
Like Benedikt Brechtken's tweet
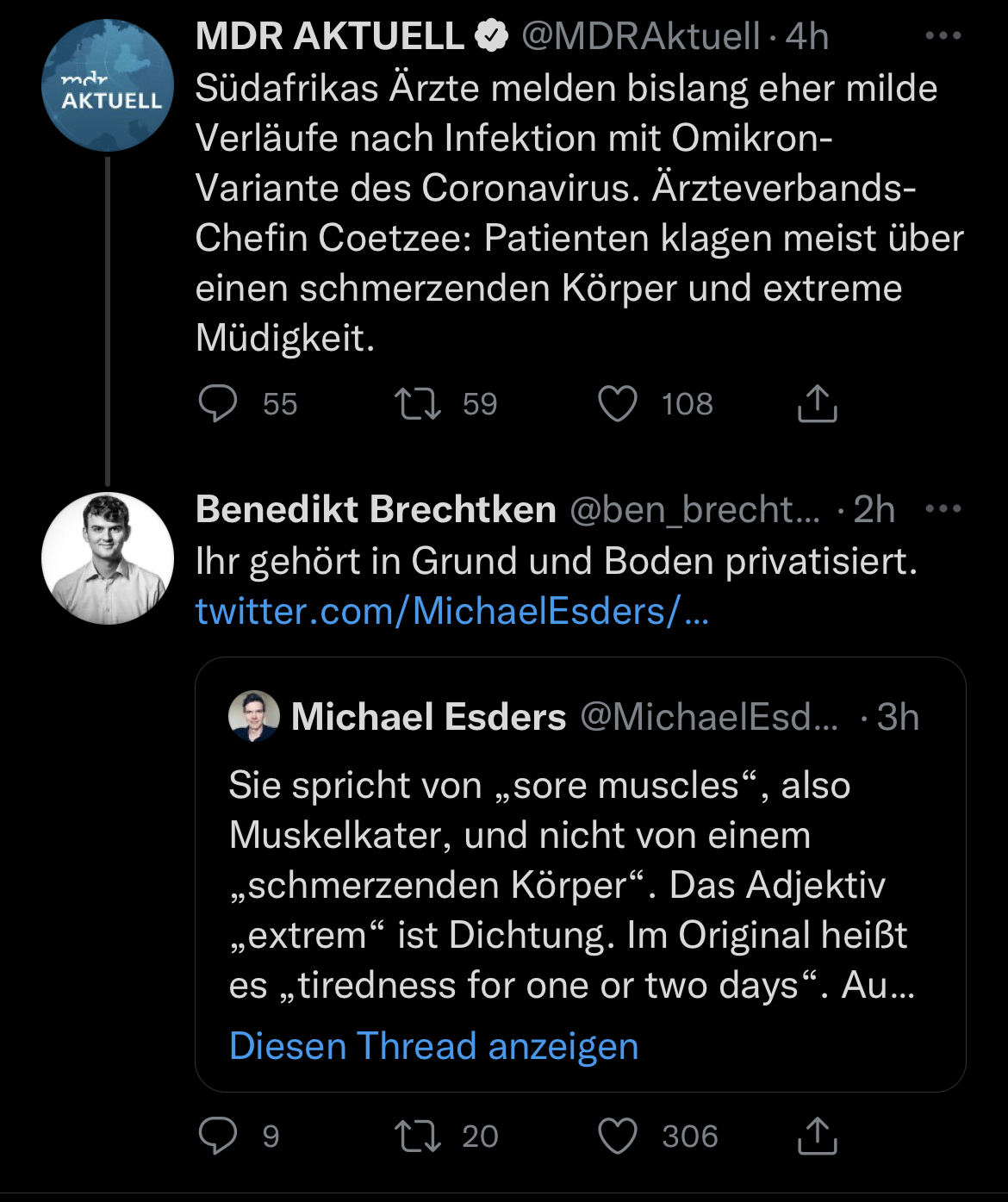618,1136
